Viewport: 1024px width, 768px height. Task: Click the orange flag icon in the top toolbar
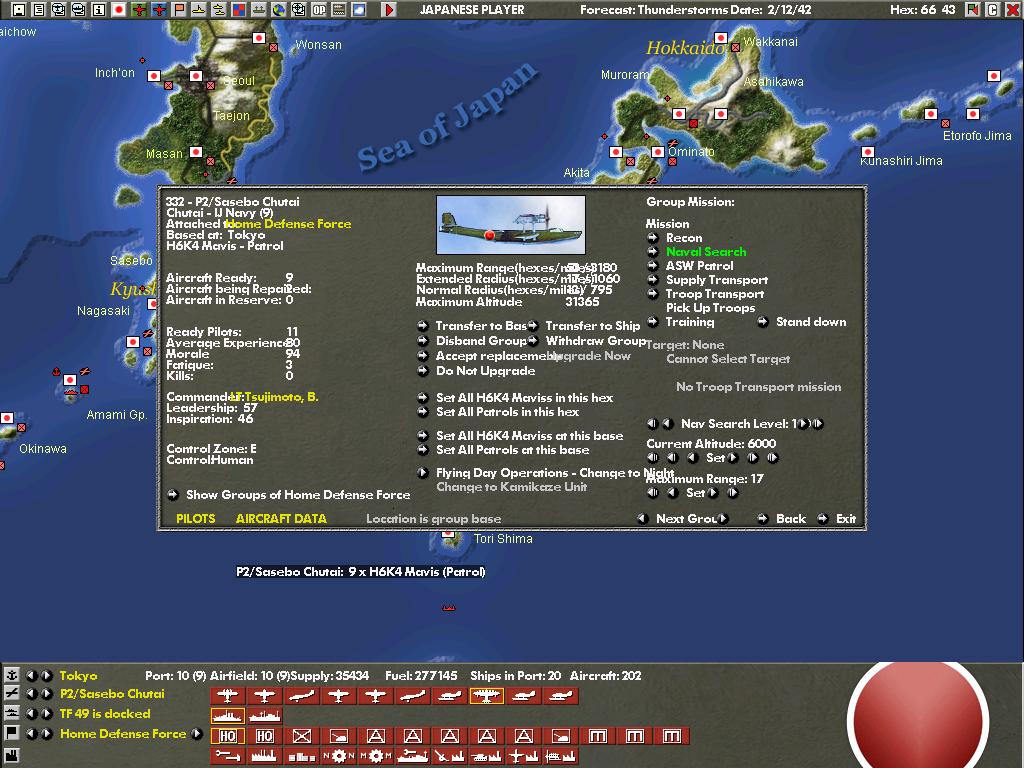[179, 10]
